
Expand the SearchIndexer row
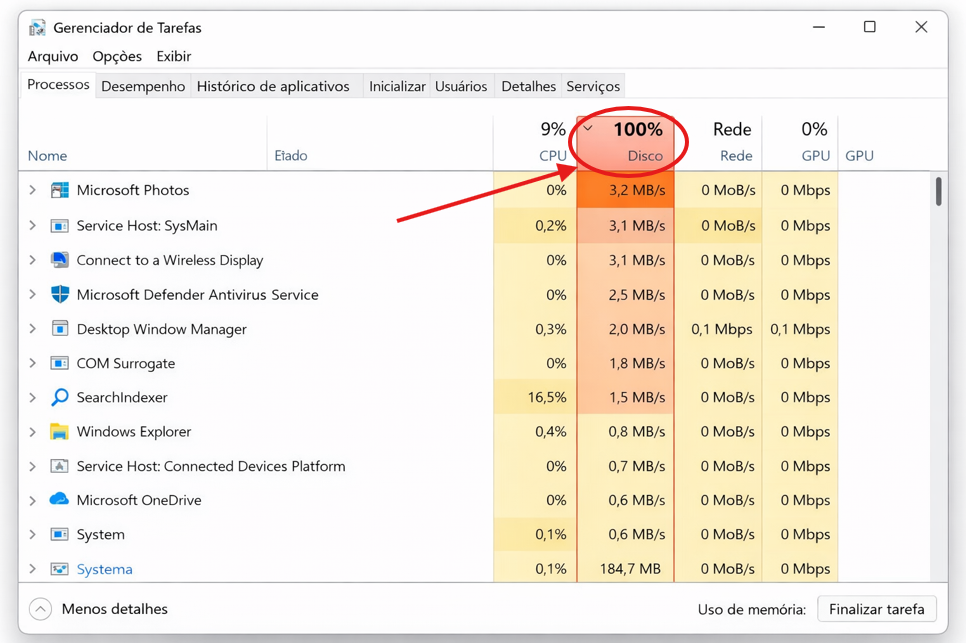[x=33, y=397]
